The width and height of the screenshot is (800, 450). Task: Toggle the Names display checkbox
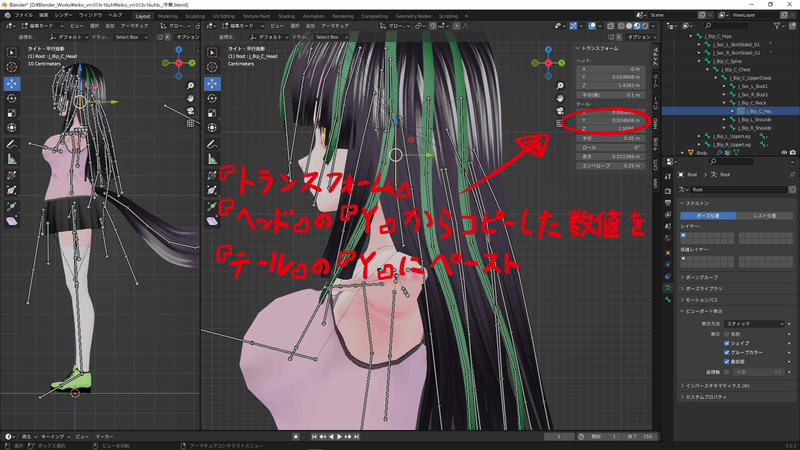point(727,334)
